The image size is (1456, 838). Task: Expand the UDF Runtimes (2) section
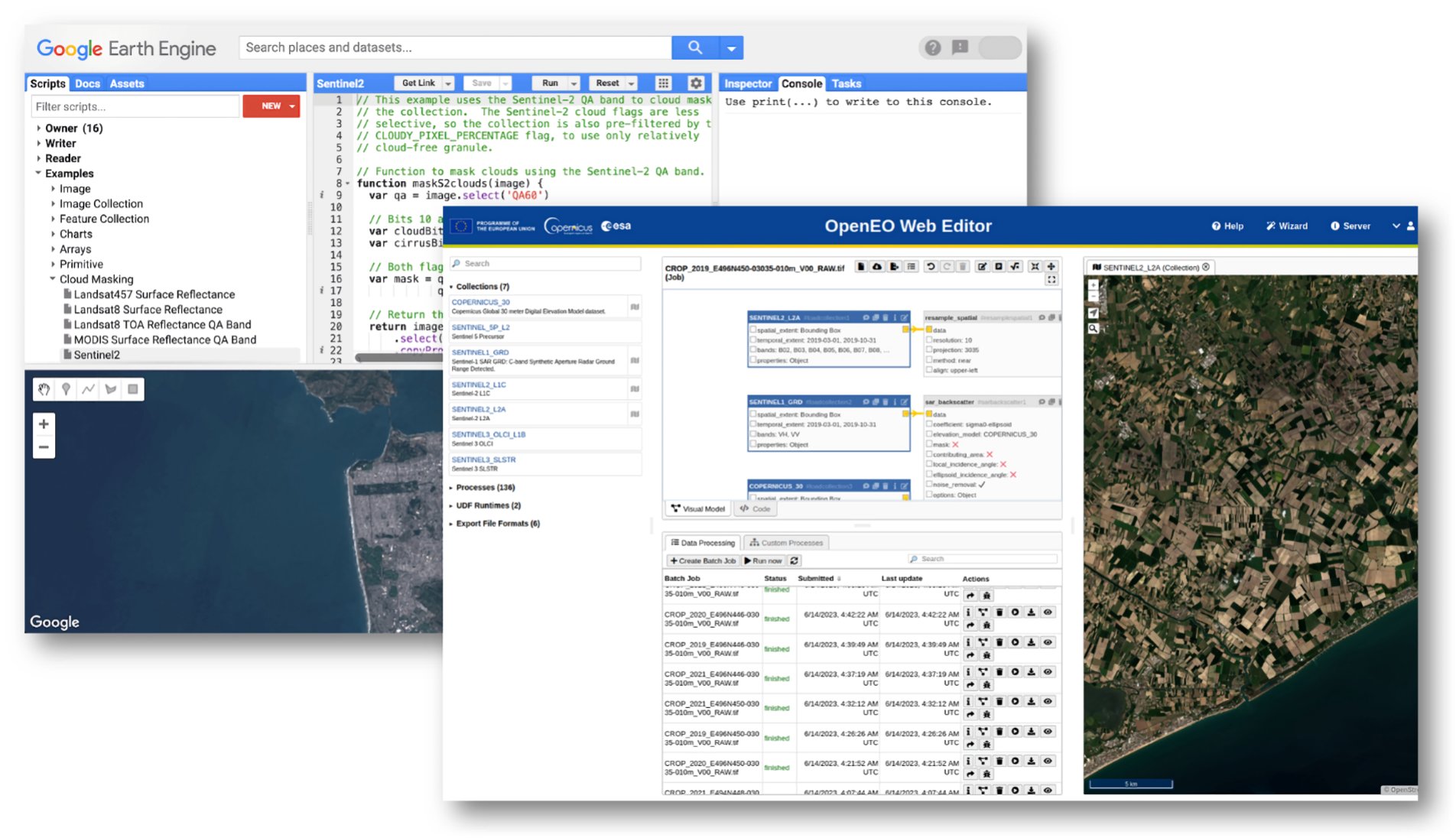tap(452, 506)
